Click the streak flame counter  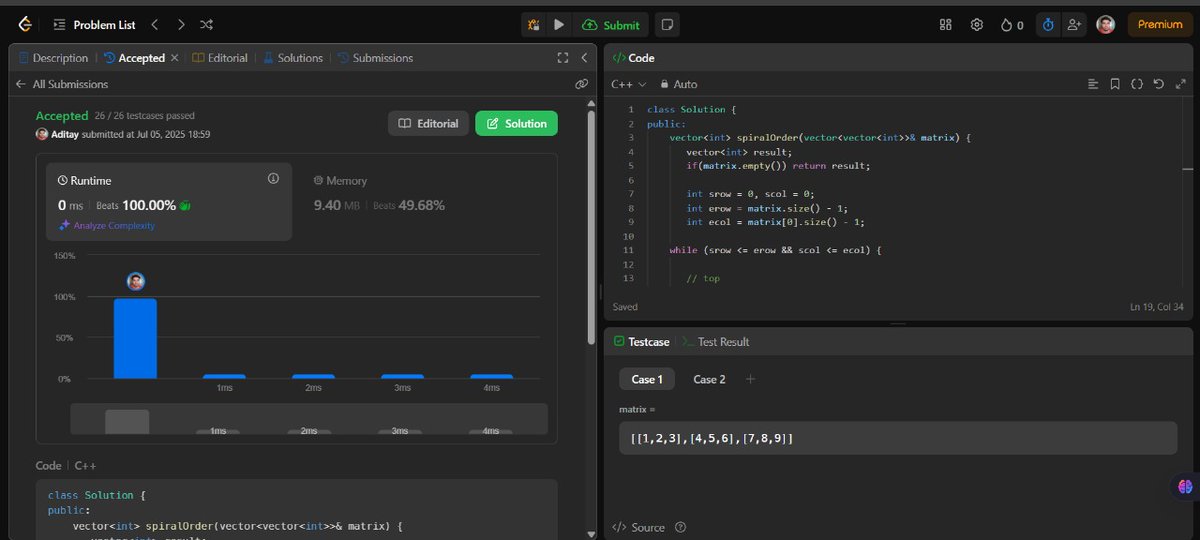coord(1012,25)
